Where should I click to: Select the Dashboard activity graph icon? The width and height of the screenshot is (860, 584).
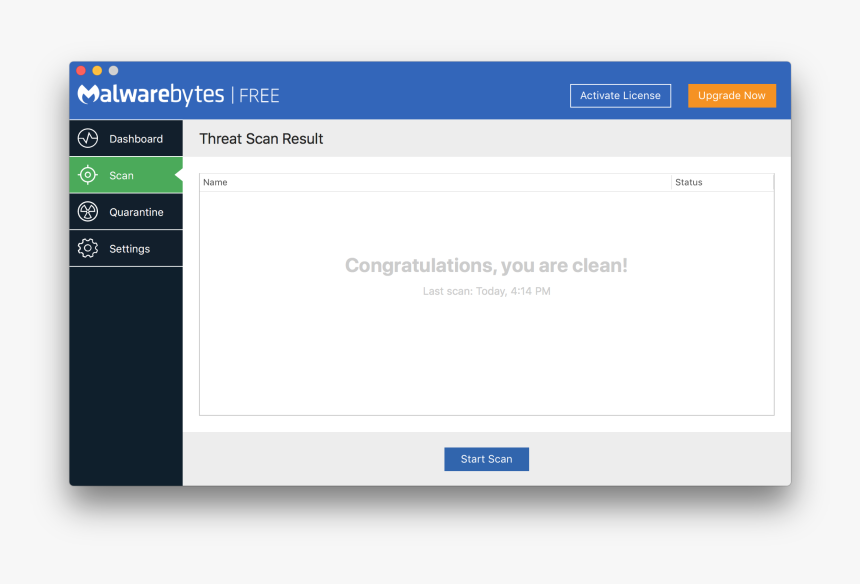87,138
